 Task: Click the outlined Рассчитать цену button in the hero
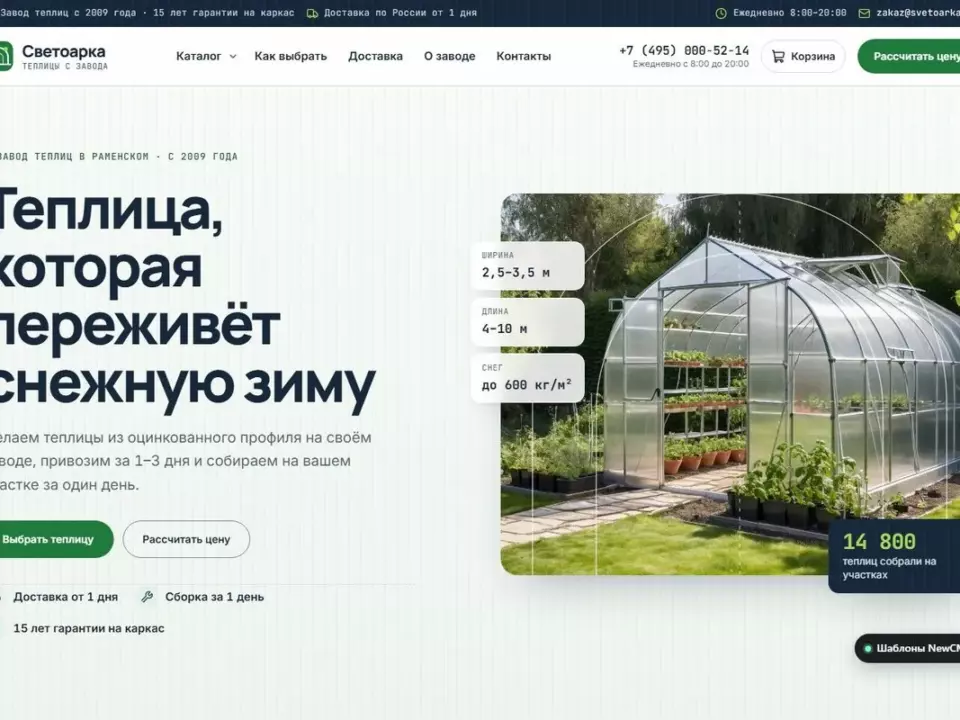(186, 539)
